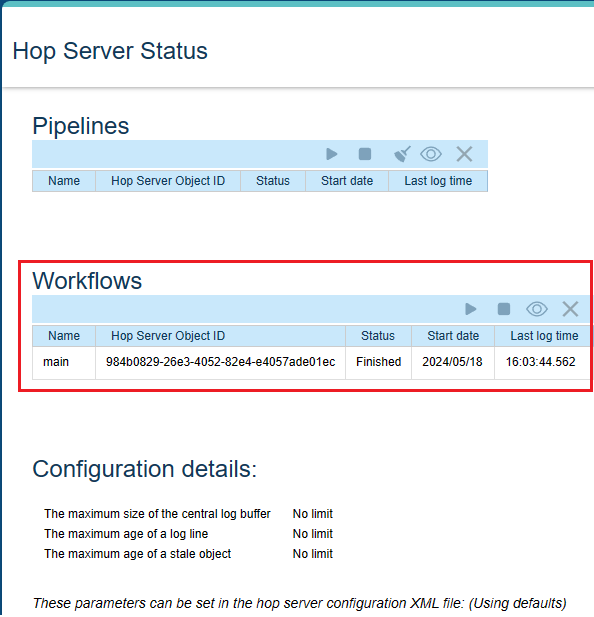
Task: View workflow details via eye icon
Action: [537, 309]
